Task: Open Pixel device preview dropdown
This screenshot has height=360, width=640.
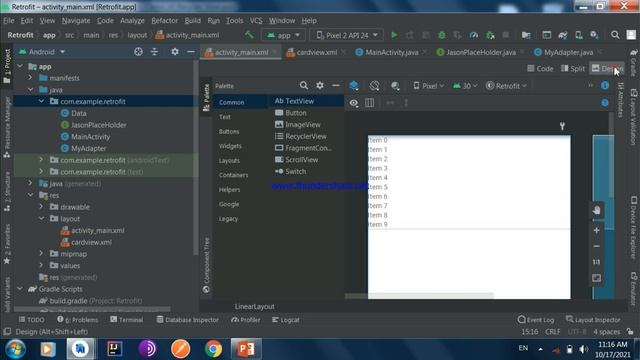Action: pyautogui.click(x=429, y=86)
